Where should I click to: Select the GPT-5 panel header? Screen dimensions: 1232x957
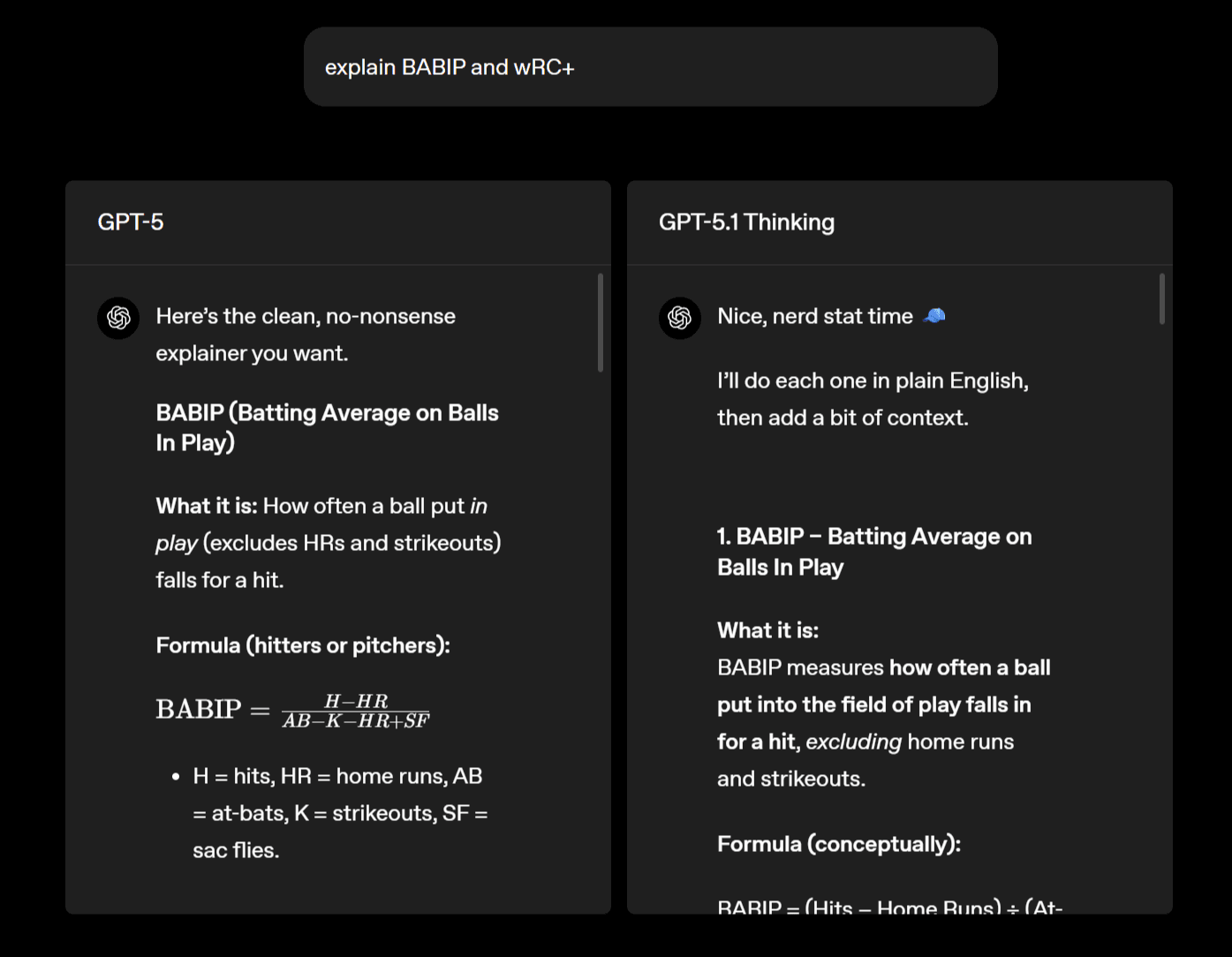[x=131, y=222]
